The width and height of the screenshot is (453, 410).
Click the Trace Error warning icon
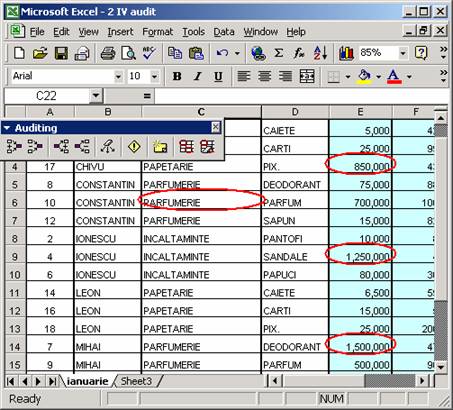pyautogui.click(x=134, y=146)
